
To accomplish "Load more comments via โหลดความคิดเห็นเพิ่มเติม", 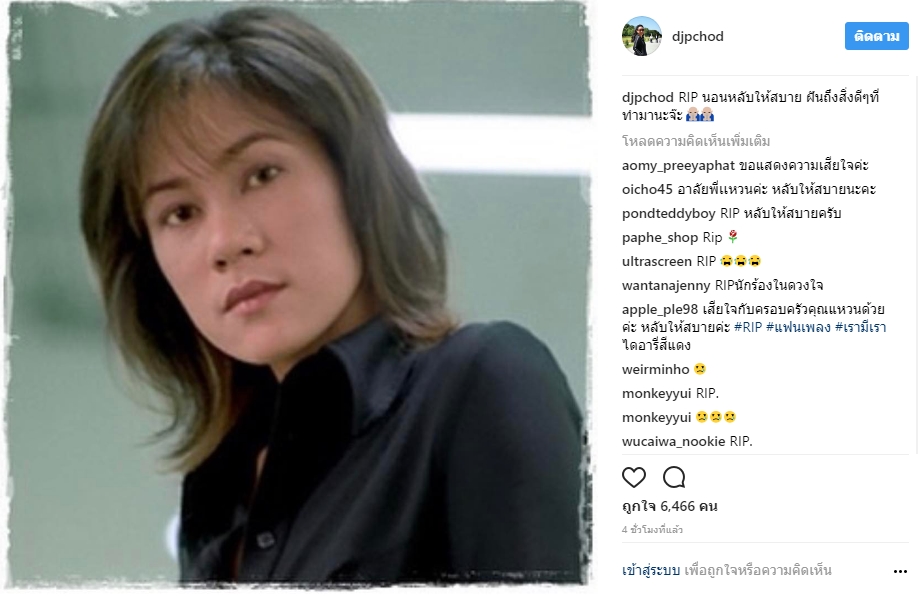I will (x=696, y=141).
